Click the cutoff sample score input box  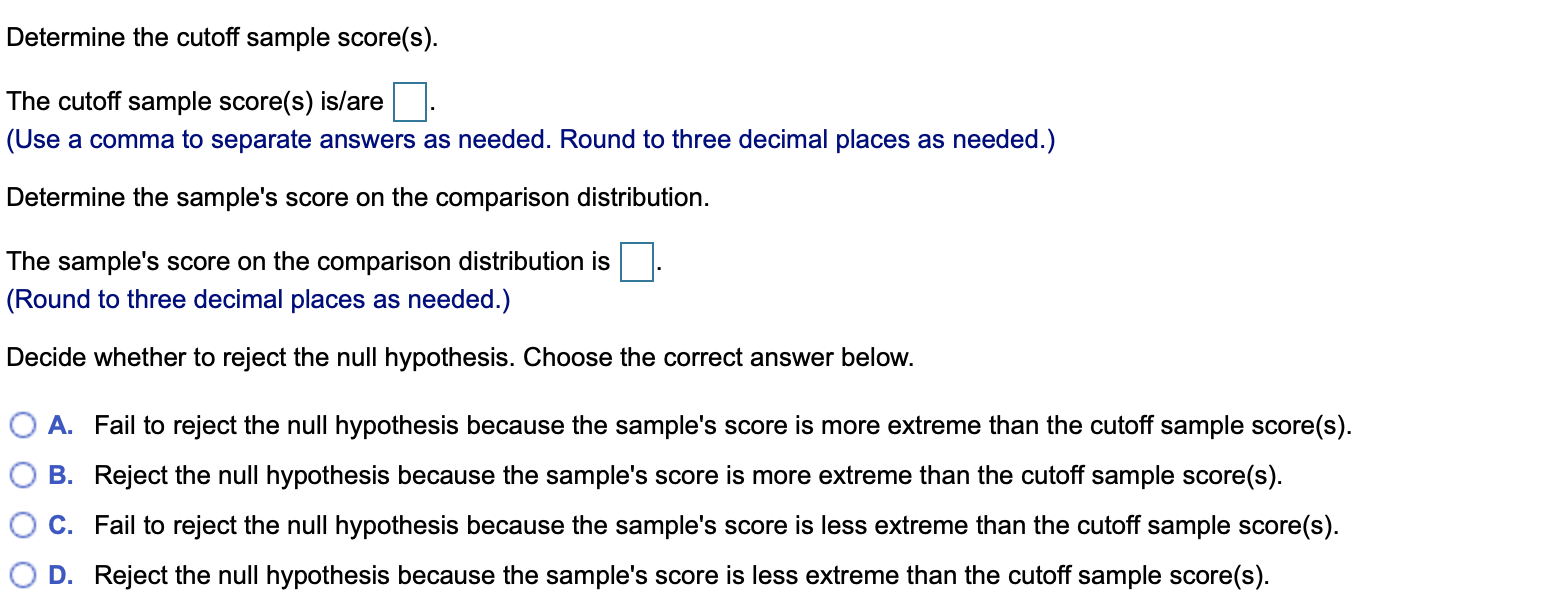pos(409,101)
